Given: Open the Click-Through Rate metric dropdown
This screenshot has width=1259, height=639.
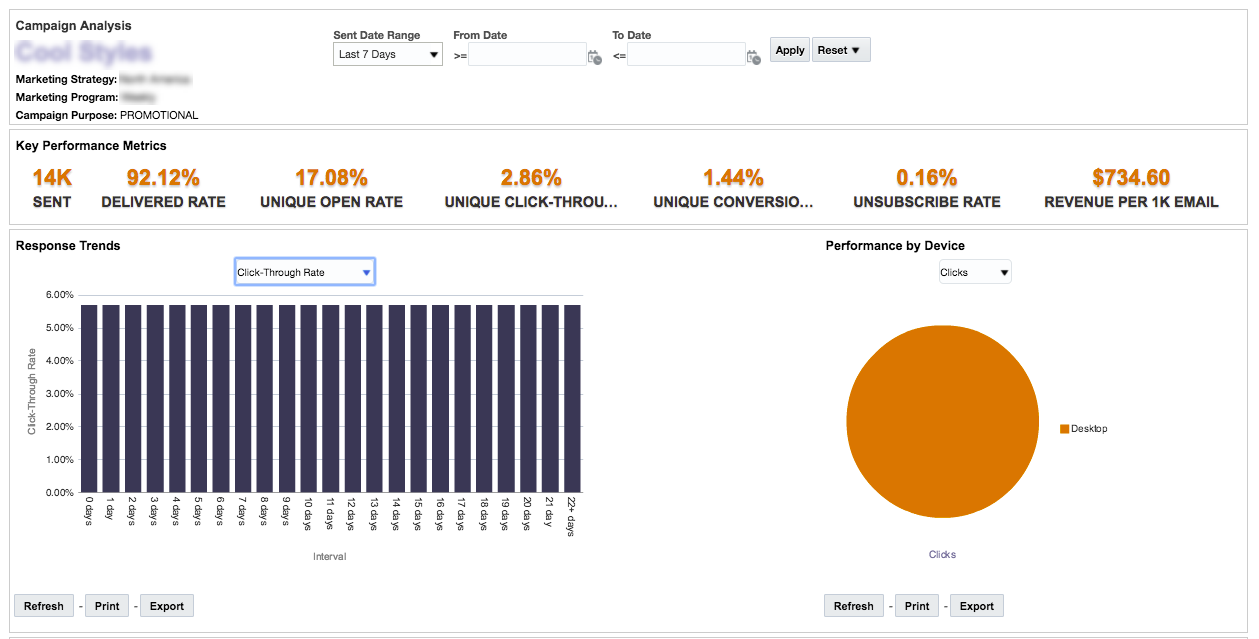Looking at the screenshot, I should click(304, 272).
